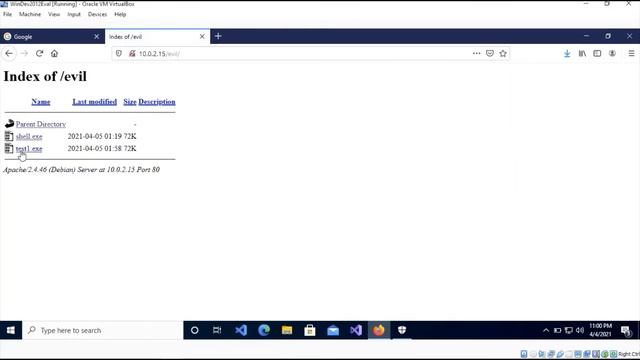Open the VirtualBox File menu
Screen dimensions: 640x360
coord(8,14)
